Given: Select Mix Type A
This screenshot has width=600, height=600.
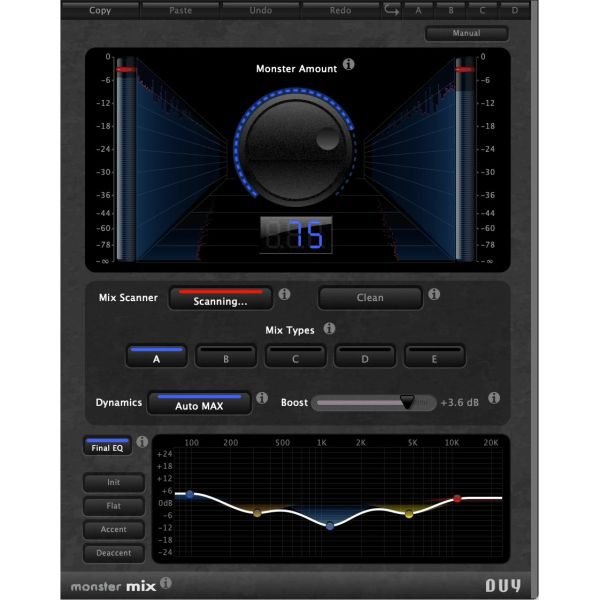Looking at the screenshot, I should tap(157, 356).
